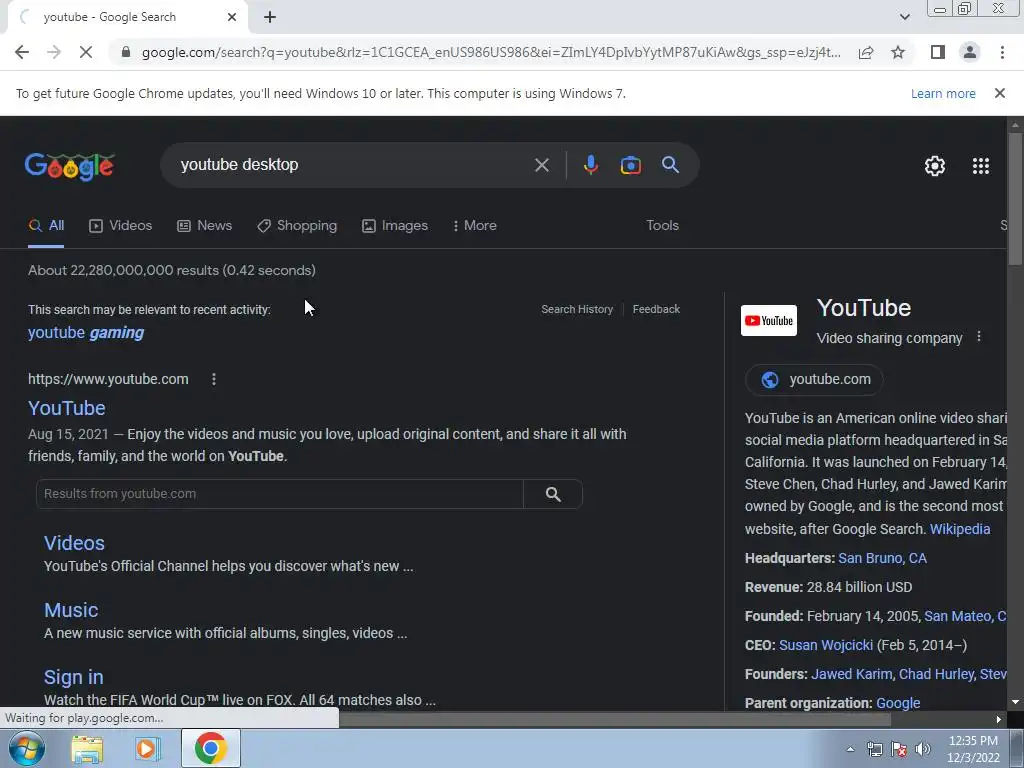Viewport: 1024px width, 768px height.
Task: Open the Susan Wojcicki link
Action: (825, 645)
